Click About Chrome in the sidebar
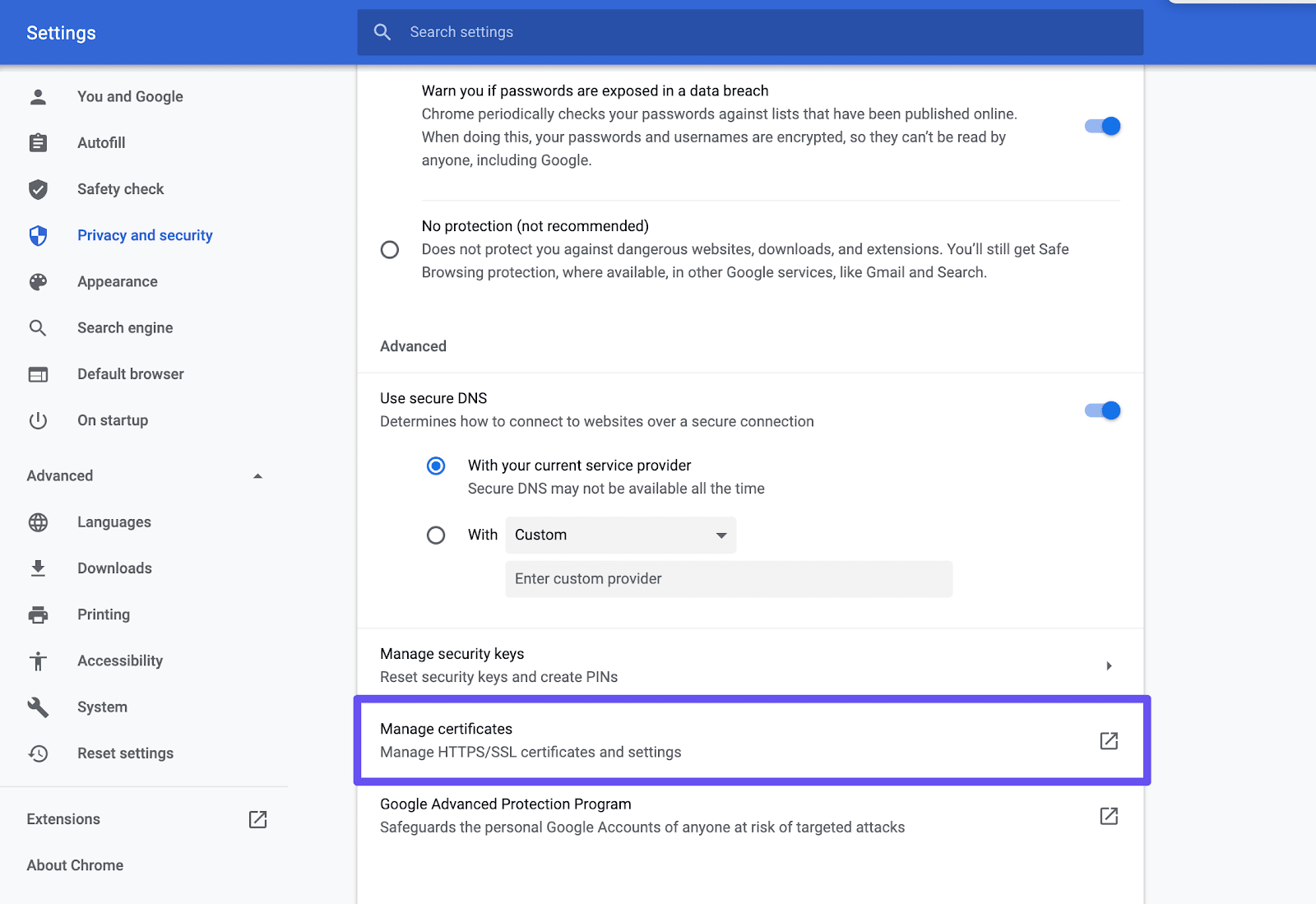Image resolution: width=1316 pixels, height=904 pixels. coord(74,865)
